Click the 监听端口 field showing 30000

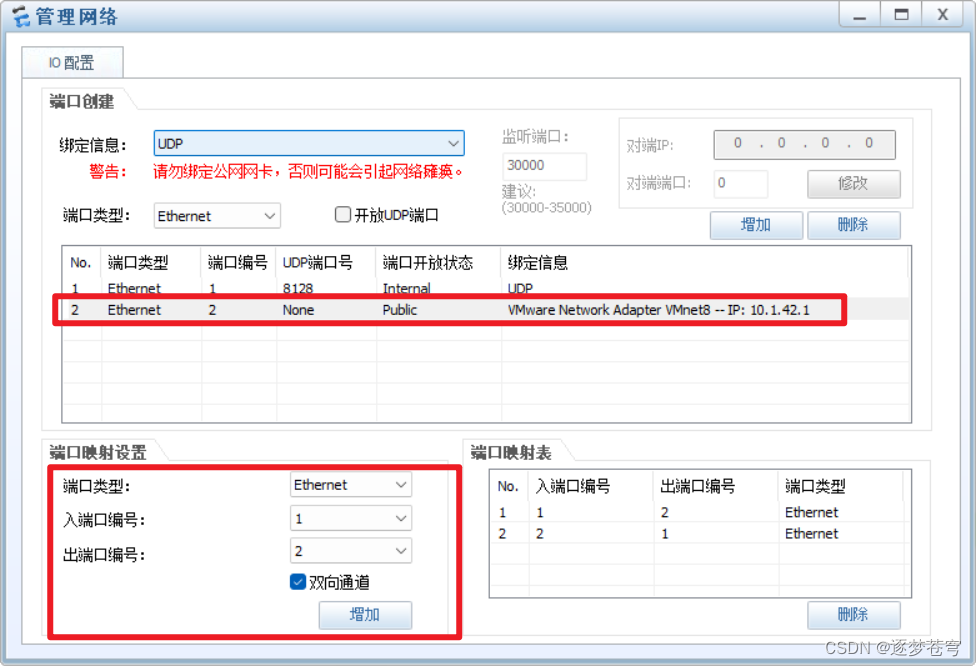tap(544, 166)
